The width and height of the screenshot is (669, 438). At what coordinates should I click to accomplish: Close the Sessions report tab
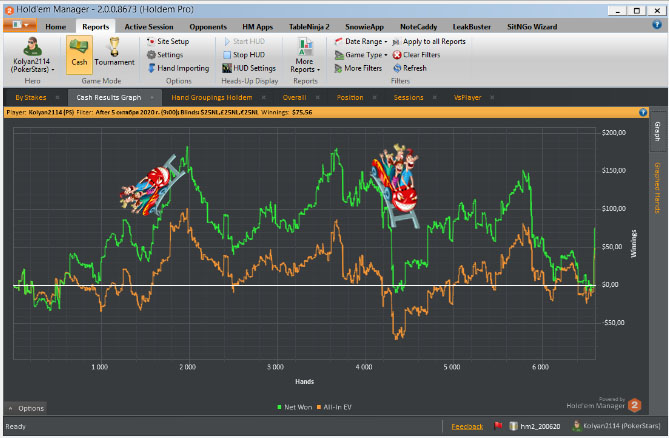(435, 98)
